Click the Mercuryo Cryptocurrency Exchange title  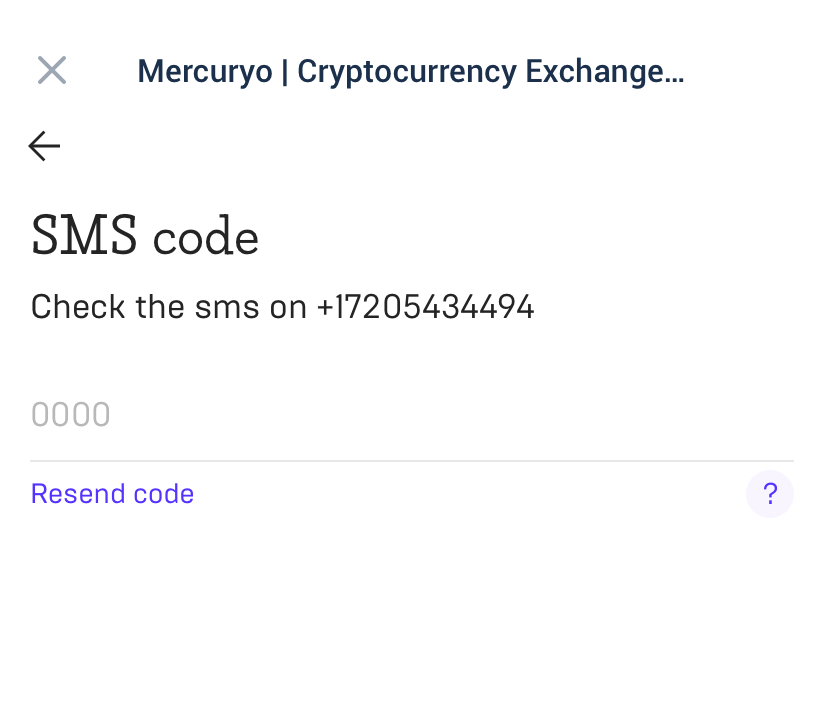(410, 72)
